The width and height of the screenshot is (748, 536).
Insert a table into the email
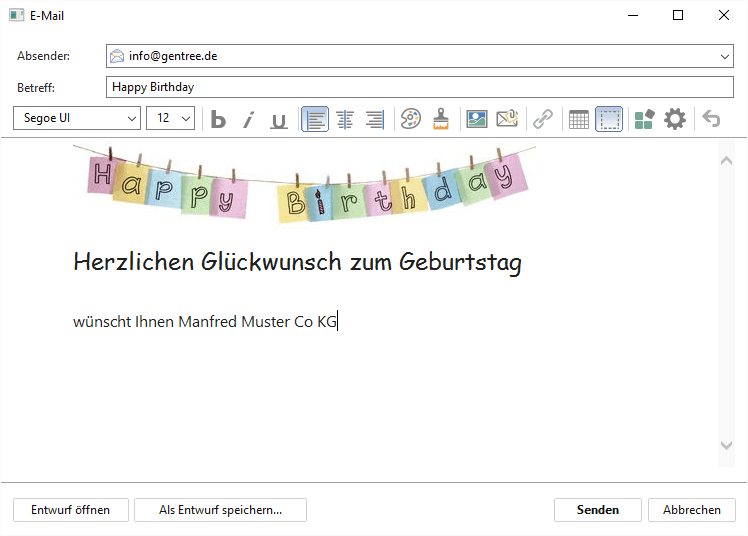pos(579,120)
